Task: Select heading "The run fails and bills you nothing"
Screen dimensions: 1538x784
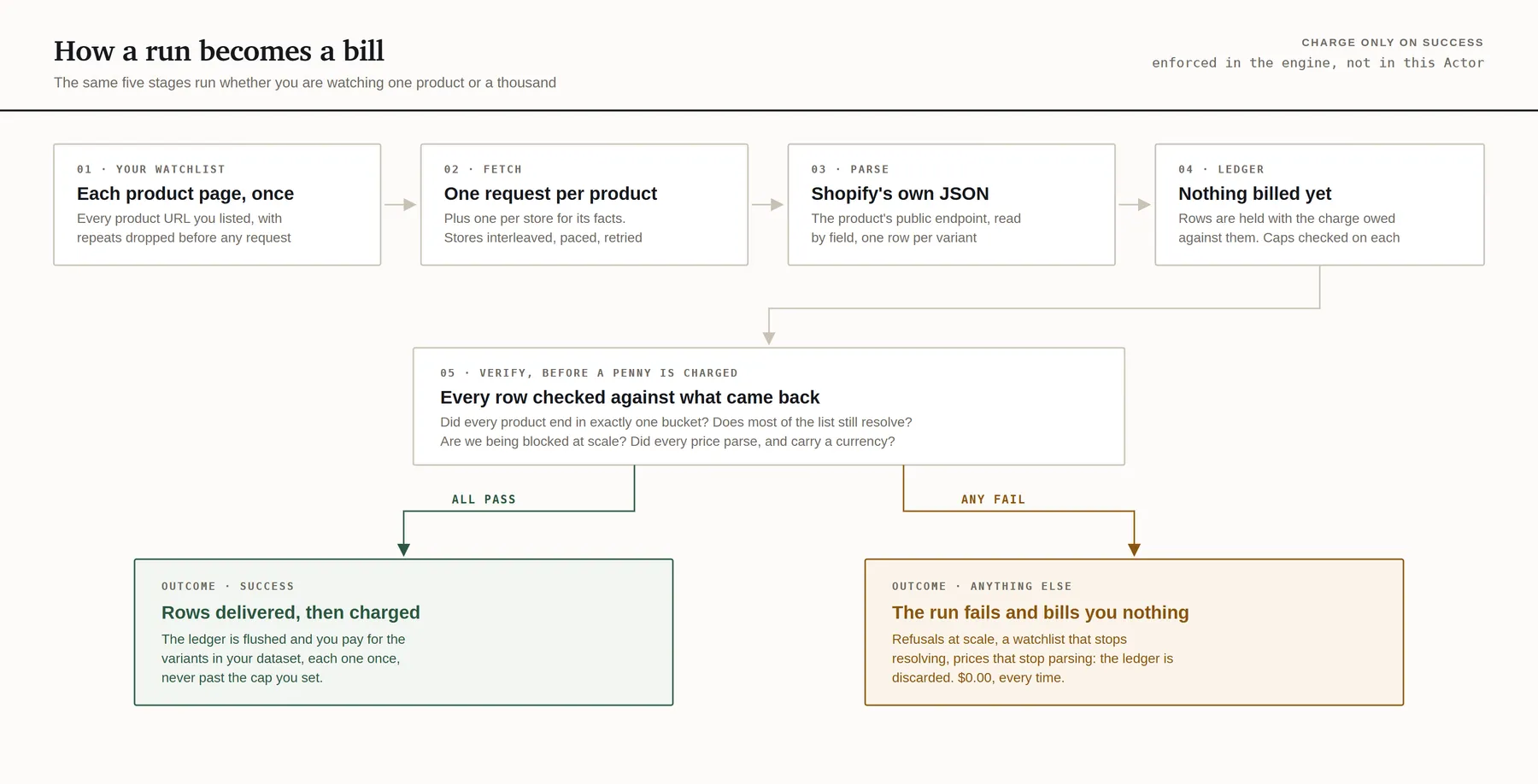Action: coord(1041,612)
